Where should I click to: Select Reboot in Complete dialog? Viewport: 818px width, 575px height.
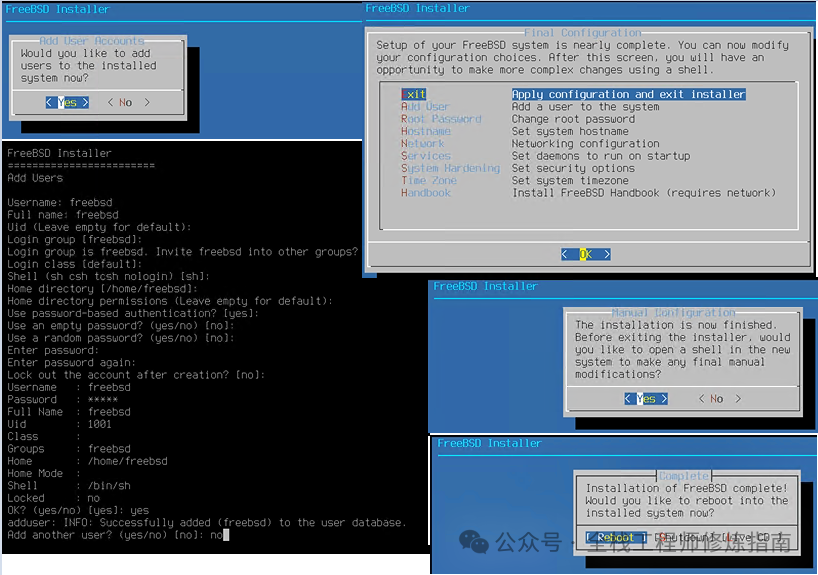point(616,537)
